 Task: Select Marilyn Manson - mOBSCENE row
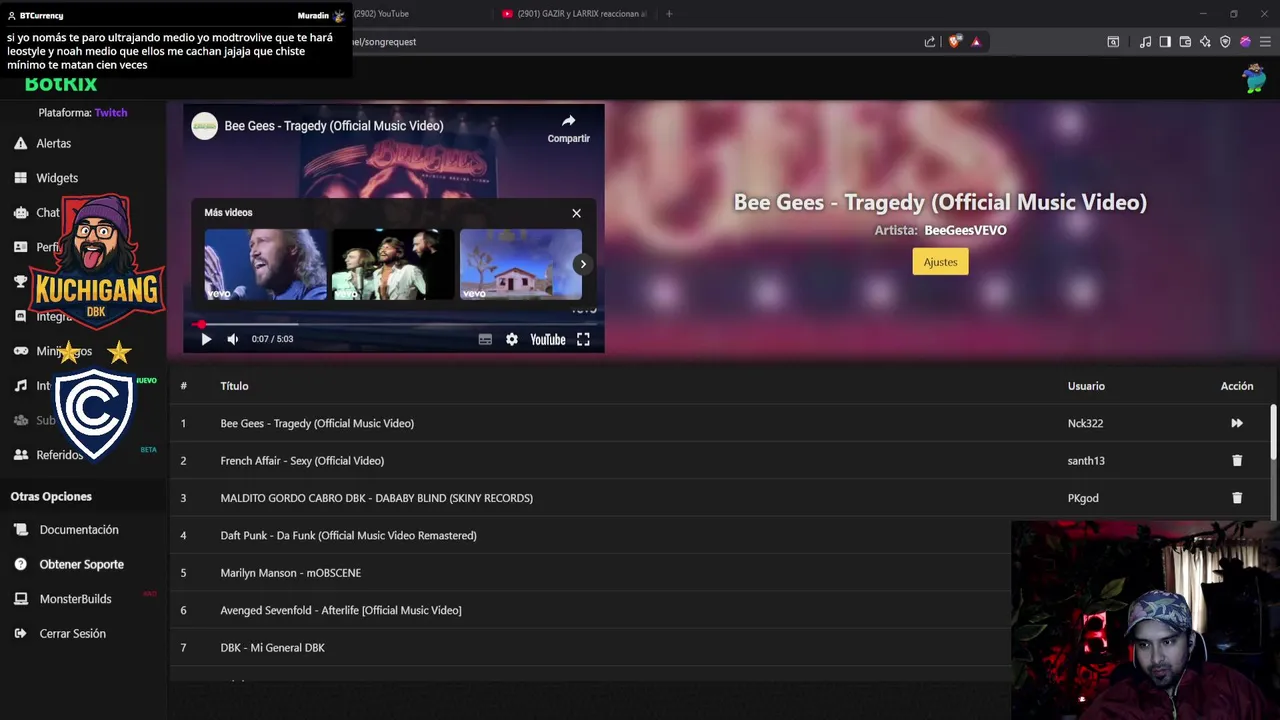click(590, 573)
